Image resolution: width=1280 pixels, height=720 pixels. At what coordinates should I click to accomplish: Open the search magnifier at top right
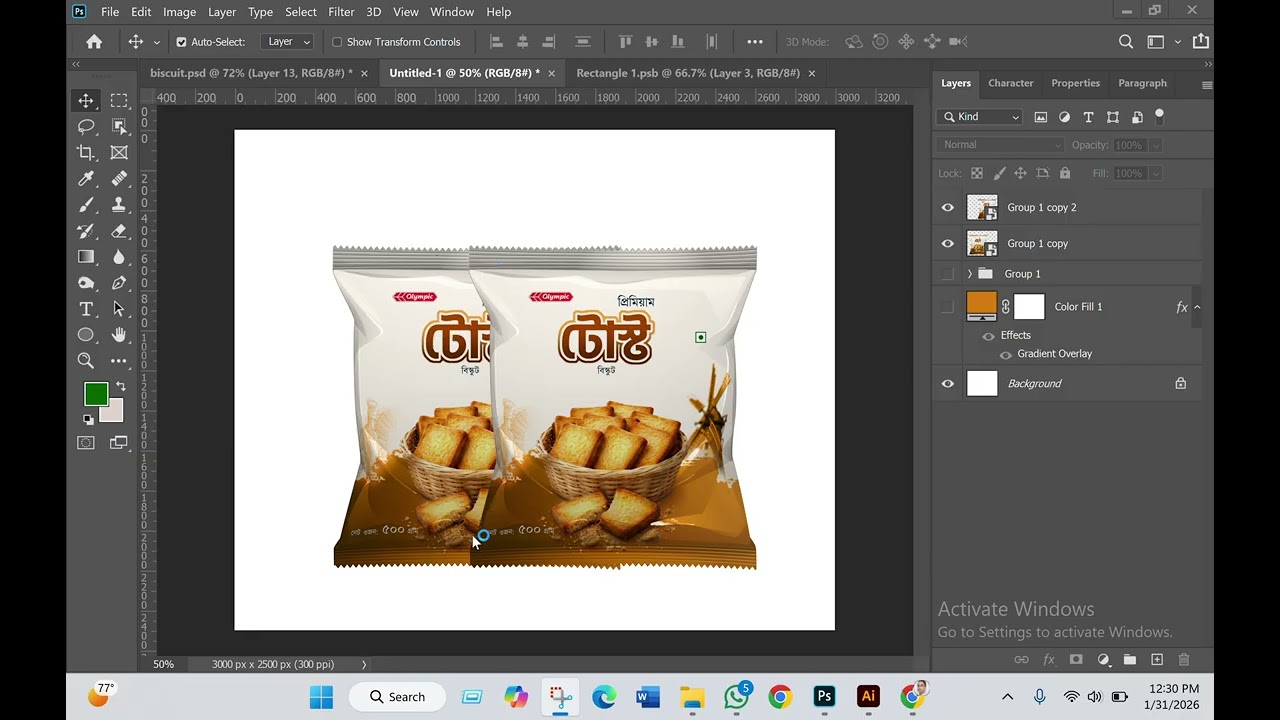1126,42
